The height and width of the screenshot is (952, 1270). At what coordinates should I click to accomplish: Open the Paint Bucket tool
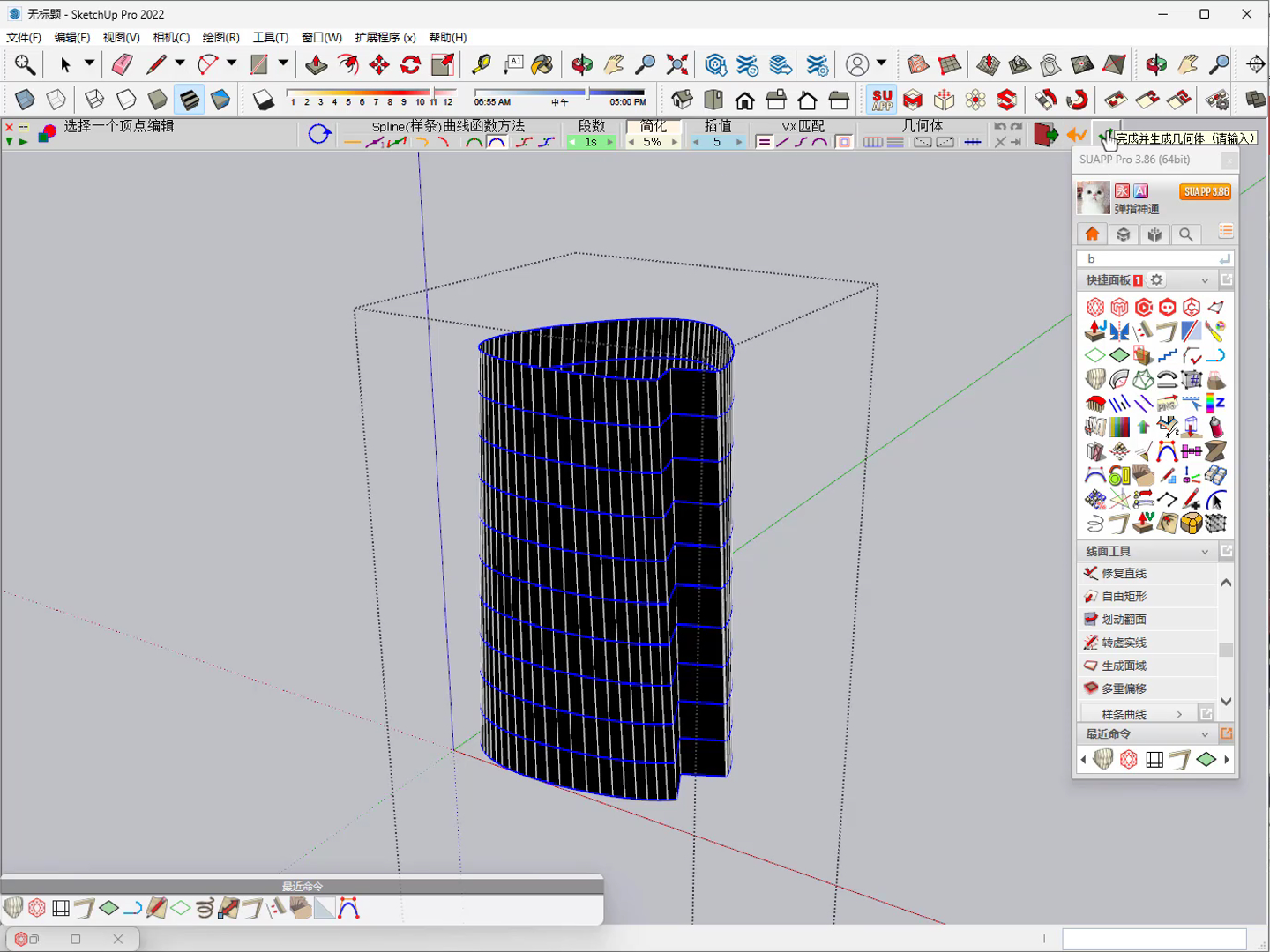pyautogui.click(x=543, y=64)
